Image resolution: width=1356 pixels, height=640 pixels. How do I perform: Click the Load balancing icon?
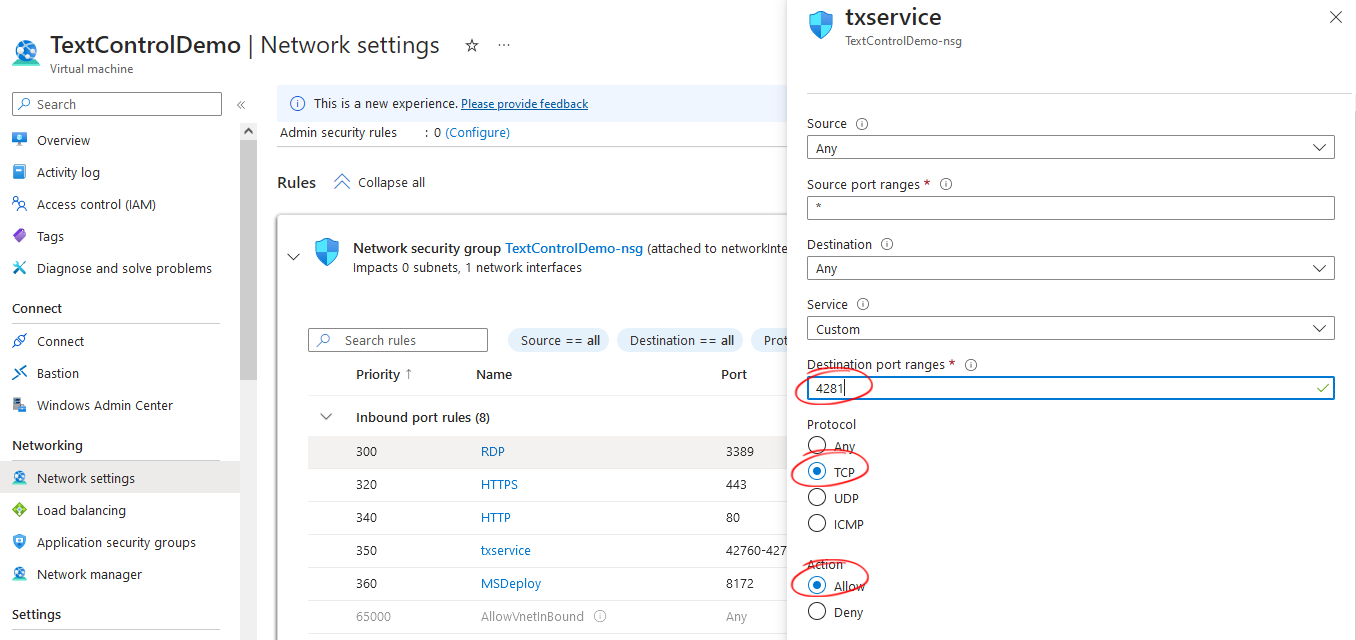point(20,510)
